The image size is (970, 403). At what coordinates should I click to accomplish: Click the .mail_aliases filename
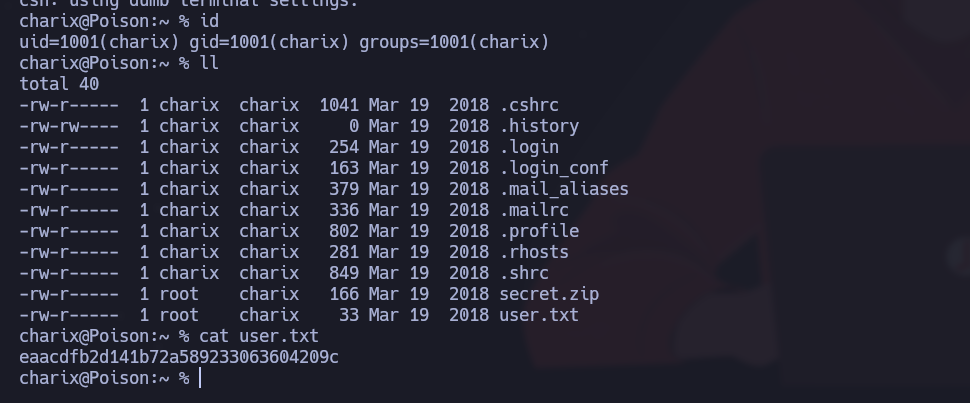[564, 189]
